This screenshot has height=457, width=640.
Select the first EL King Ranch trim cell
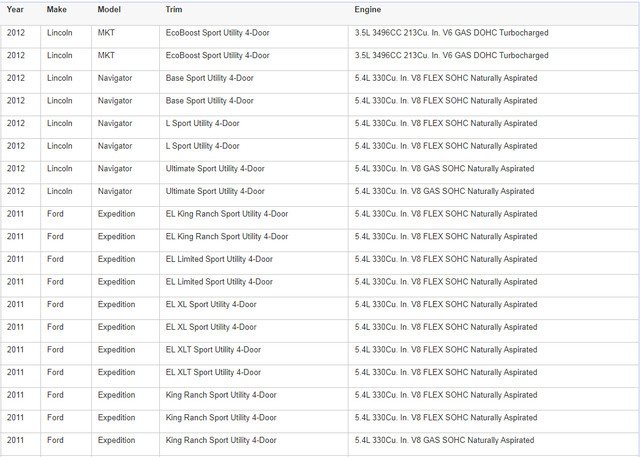[226, 214]
